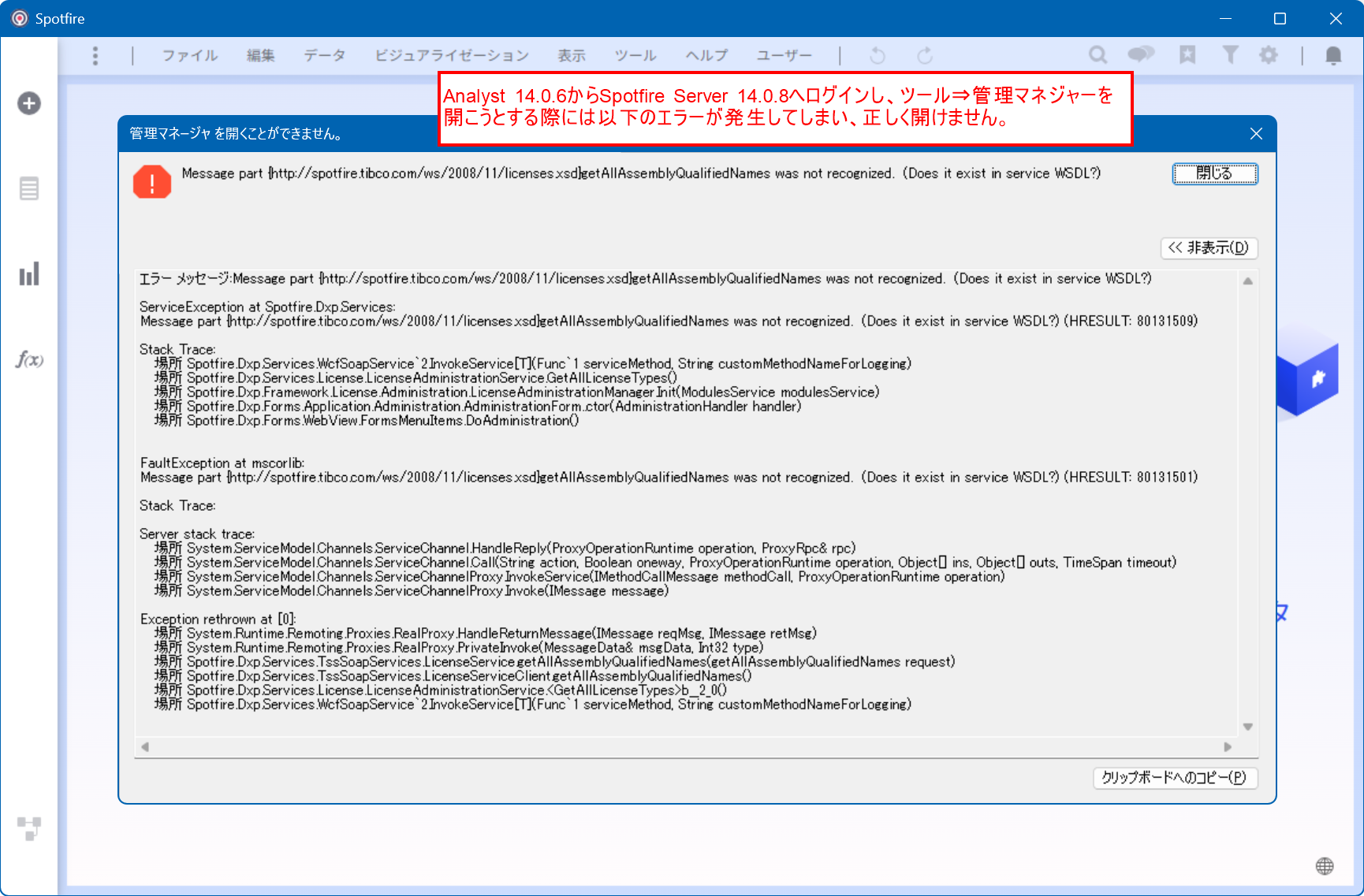
Task: Click the 'FaultException at mscorlib:' line
Action: pos(222,463)
